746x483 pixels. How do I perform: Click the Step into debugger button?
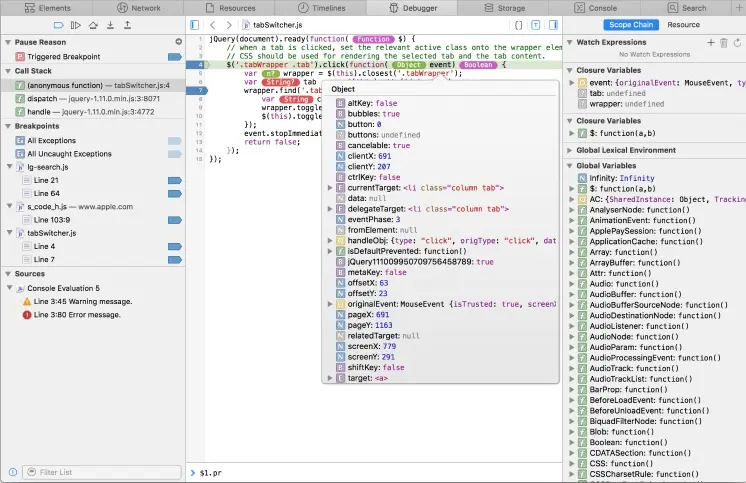[x=110, y=25]
